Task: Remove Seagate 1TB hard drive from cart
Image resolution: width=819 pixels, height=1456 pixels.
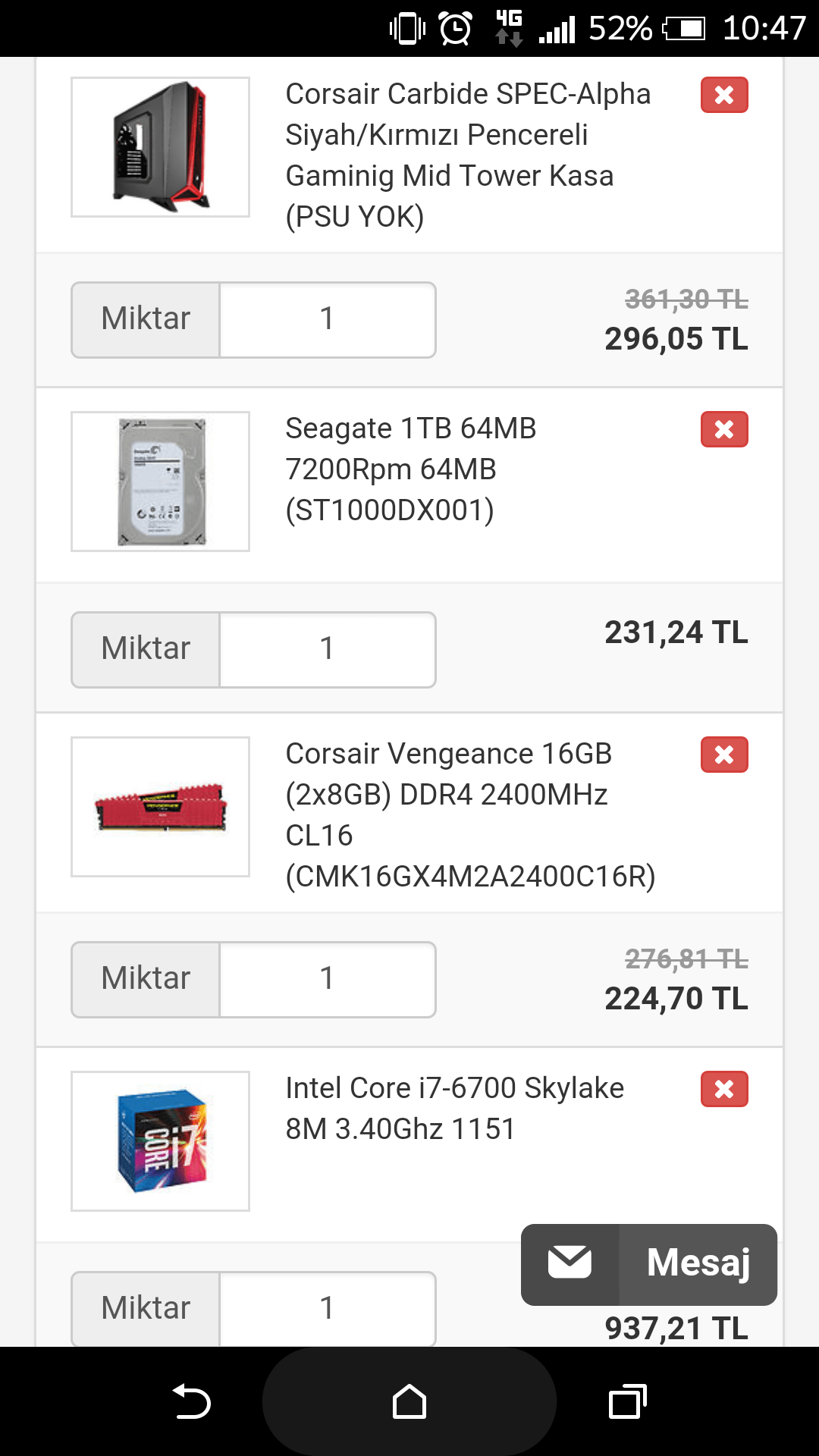Action: point(724,429)
